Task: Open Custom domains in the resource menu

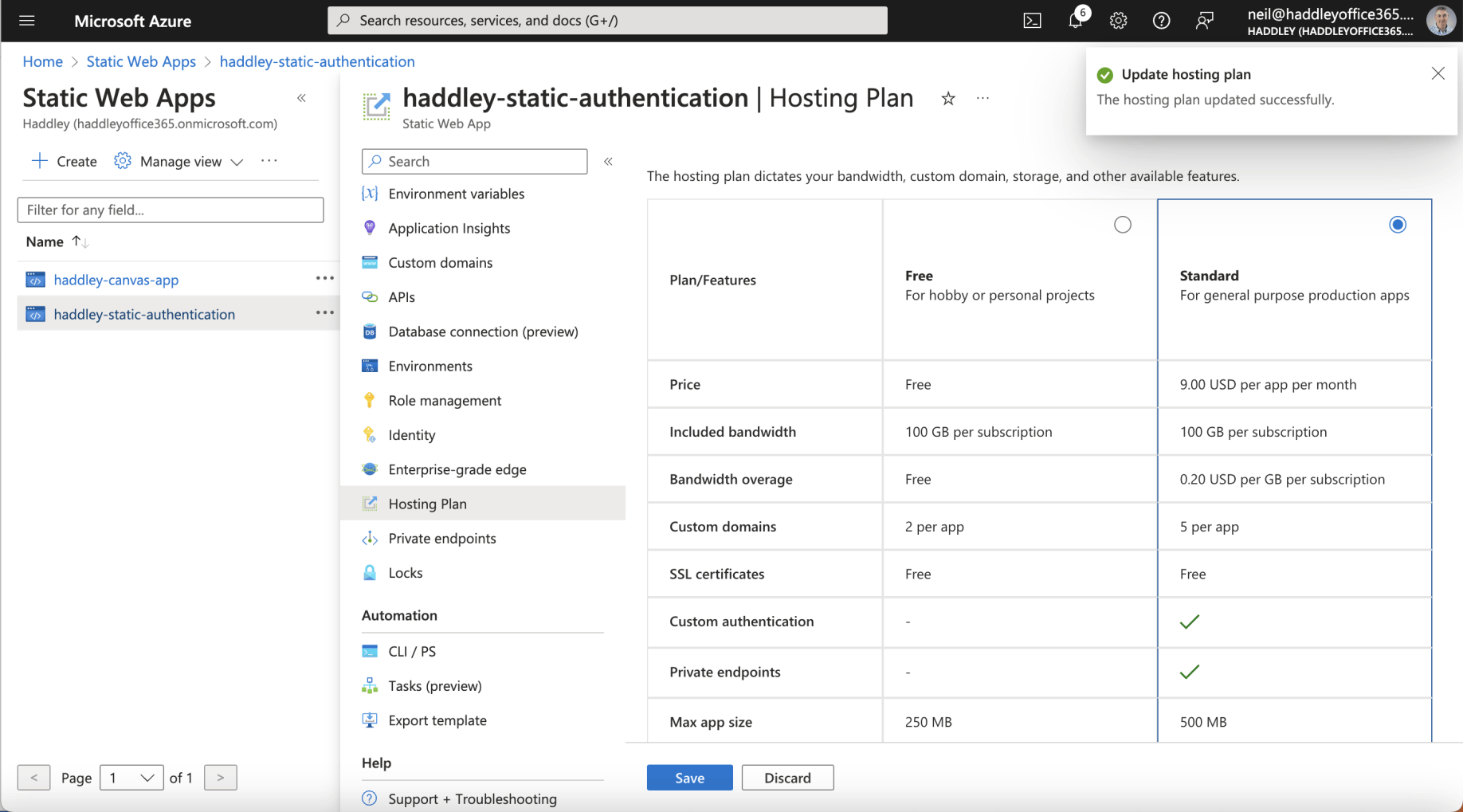Action: coord(440,263)
